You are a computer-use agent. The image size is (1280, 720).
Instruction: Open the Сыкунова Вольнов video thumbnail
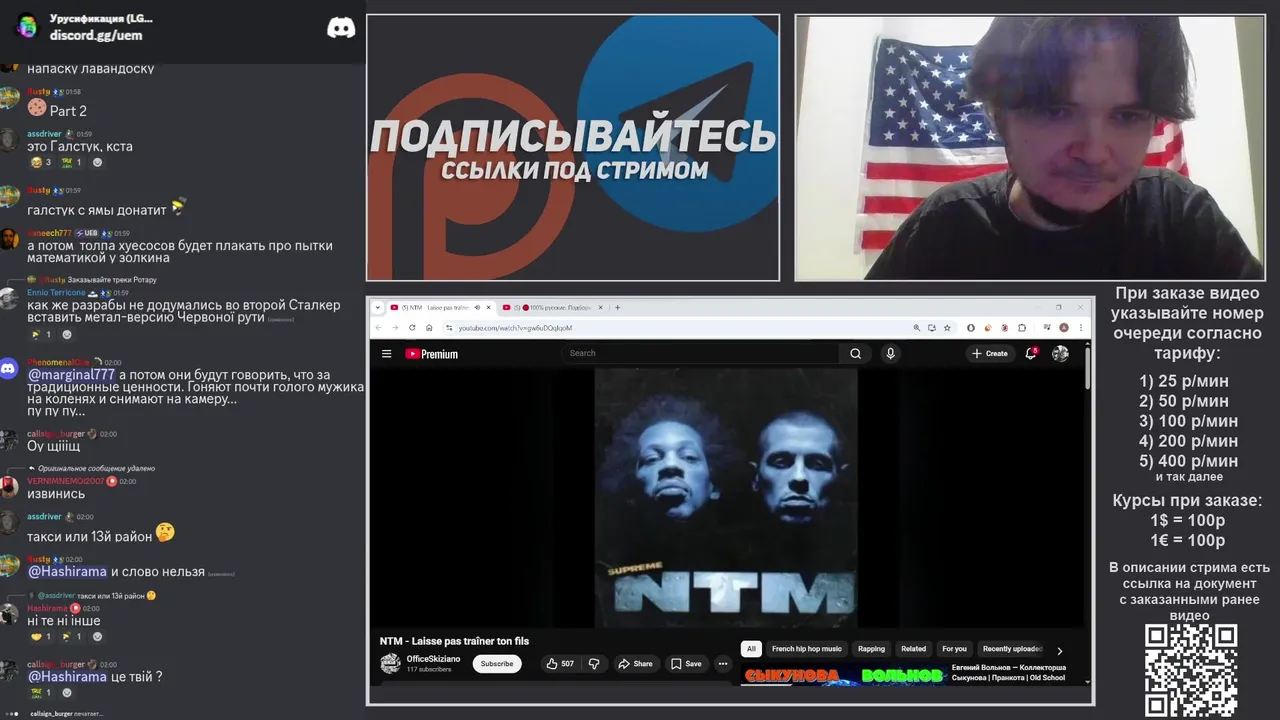coord(843,676)
